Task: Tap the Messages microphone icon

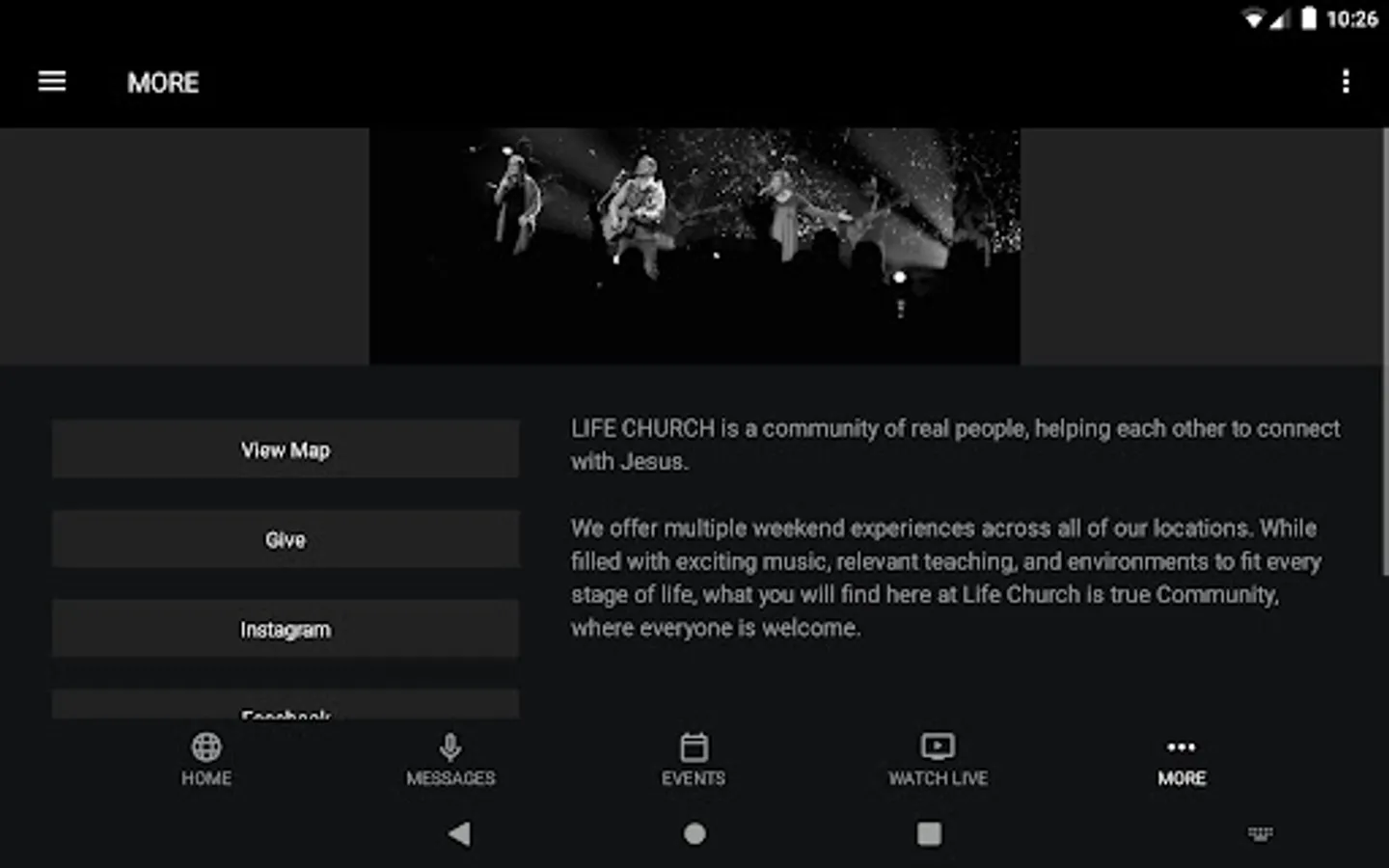Action: coord(450,746)
